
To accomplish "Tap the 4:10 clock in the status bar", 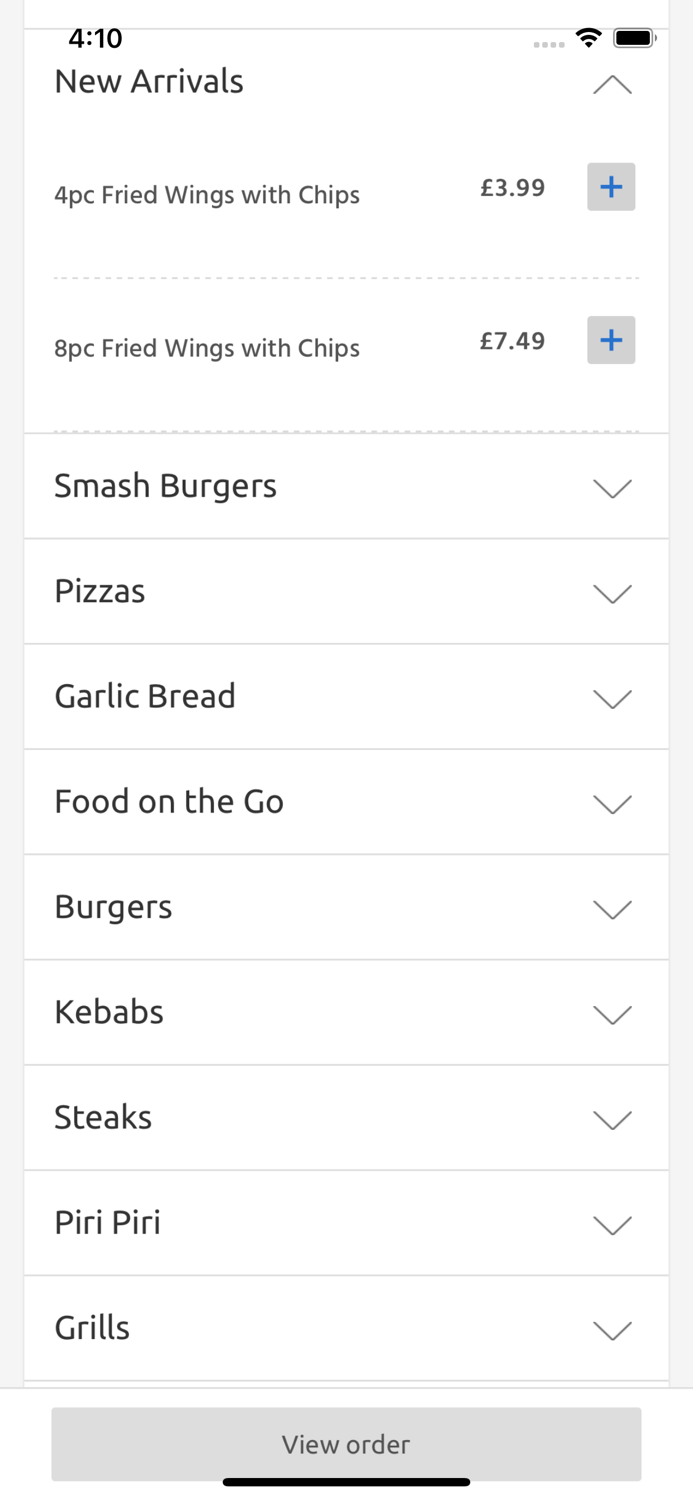I will (x=95, y=38).
